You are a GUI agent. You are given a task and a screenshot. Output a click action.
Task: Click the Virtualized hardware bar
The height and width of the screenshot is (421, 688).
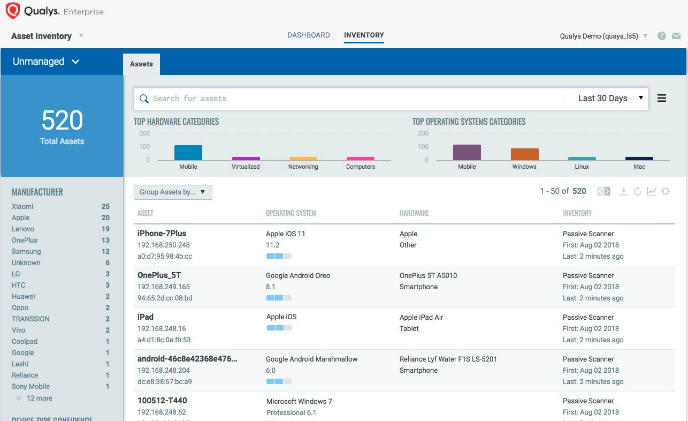(x=246, y=158)
